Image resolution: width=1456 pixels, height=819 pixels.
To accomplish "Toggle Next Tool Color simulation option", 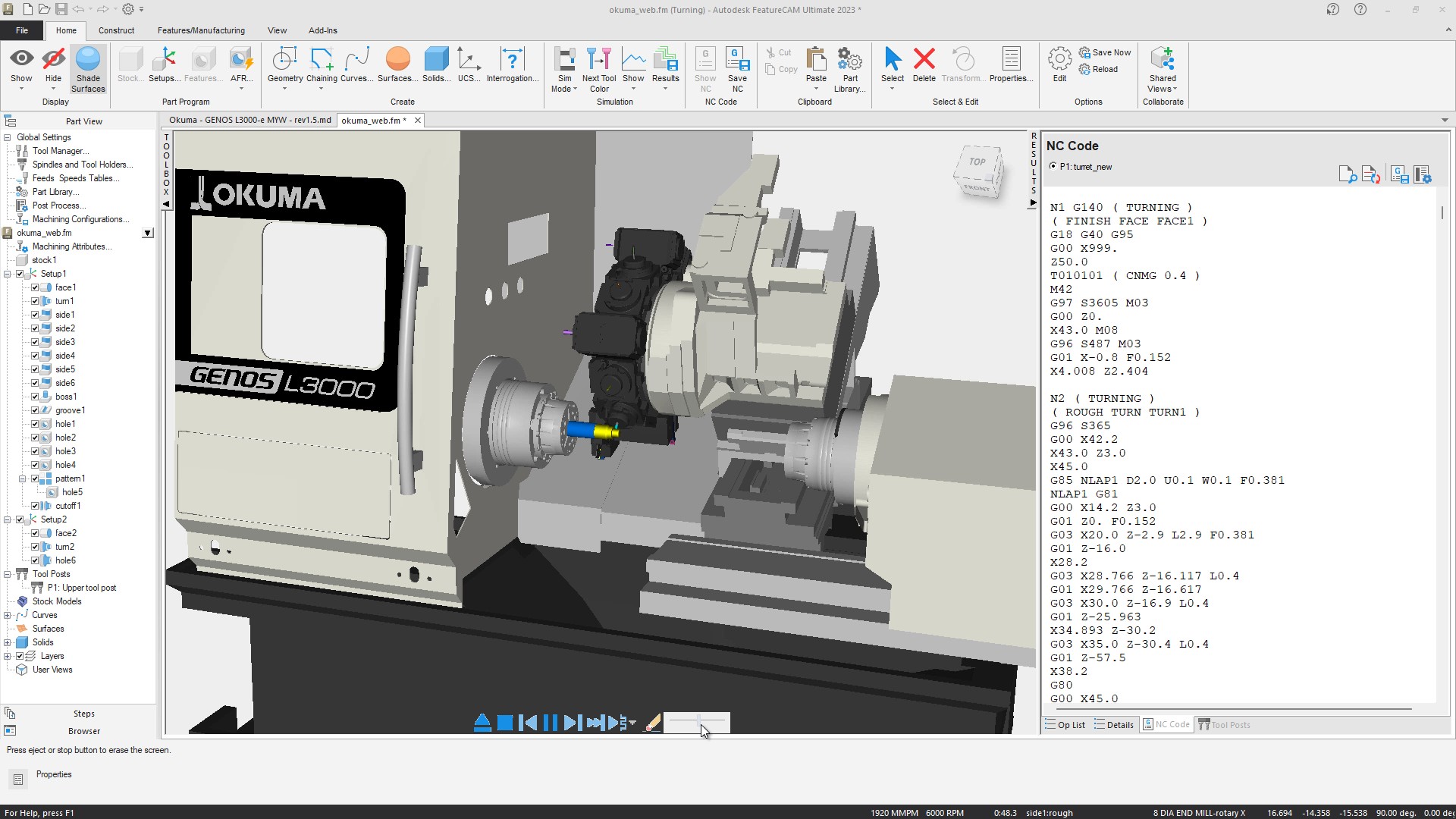I will click(599, 69).
